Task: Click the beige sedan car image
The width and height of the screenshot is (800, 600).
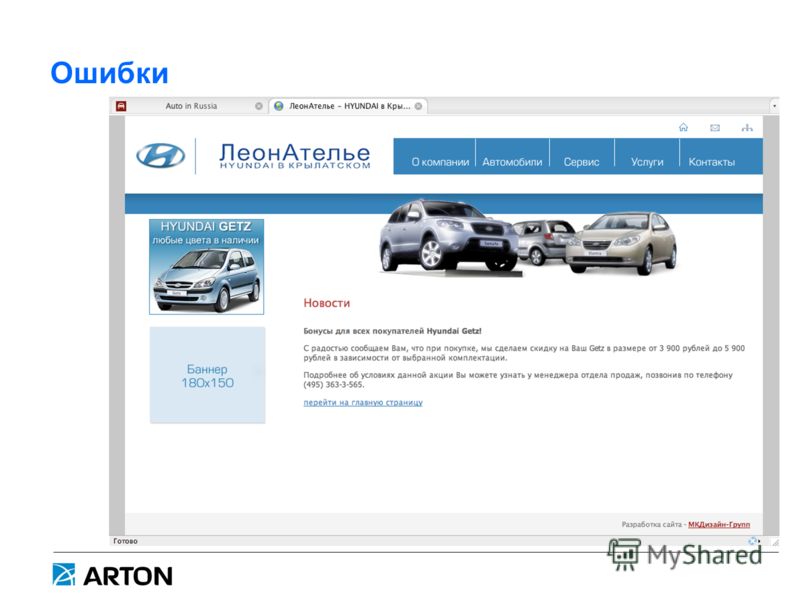Action: click(621, 244)
